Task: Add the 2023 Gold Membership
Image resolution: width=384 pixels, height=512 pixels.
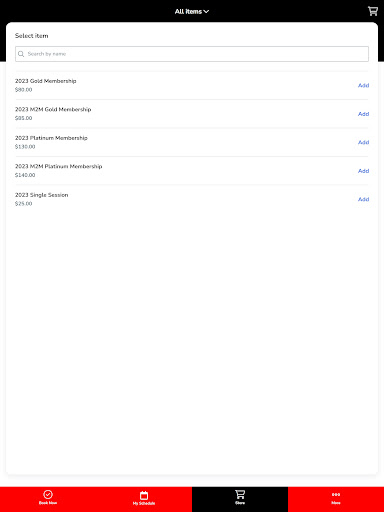Action: click(363, 85)
